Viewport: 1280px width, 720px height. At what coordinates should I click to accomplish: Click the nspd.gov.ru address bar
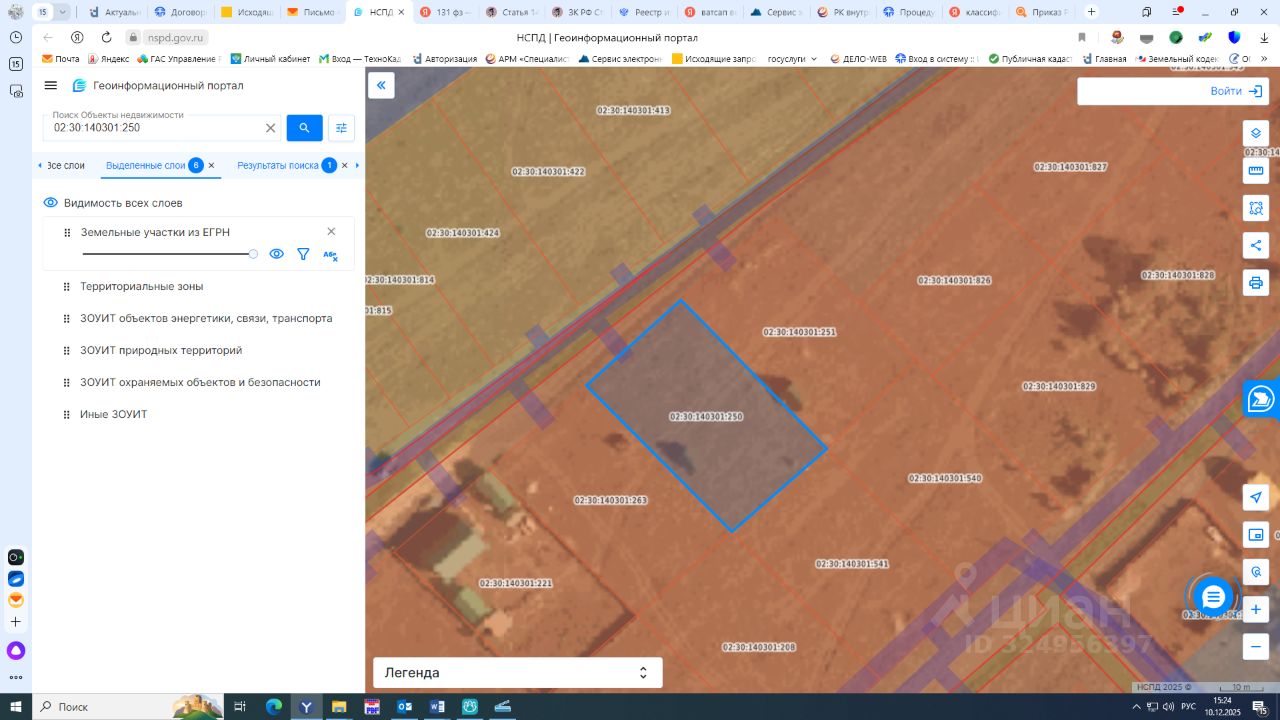[176, 37]
